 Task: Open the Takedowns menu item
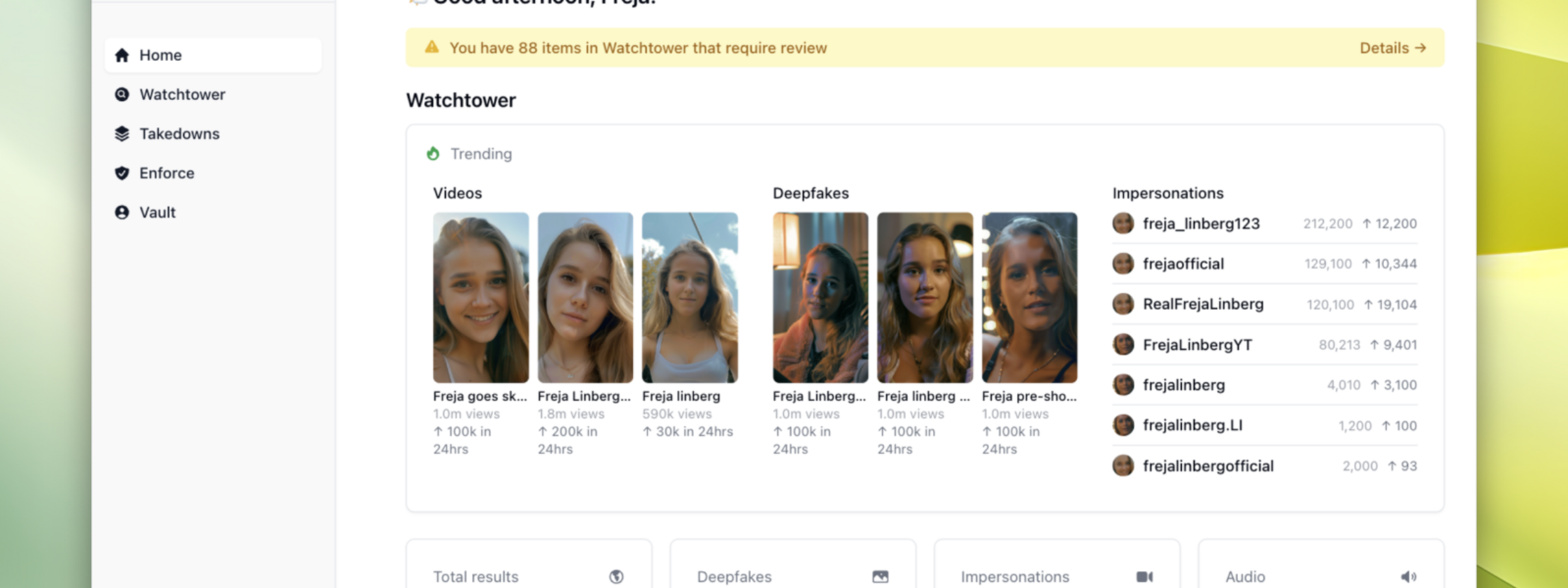click(179, 134)
